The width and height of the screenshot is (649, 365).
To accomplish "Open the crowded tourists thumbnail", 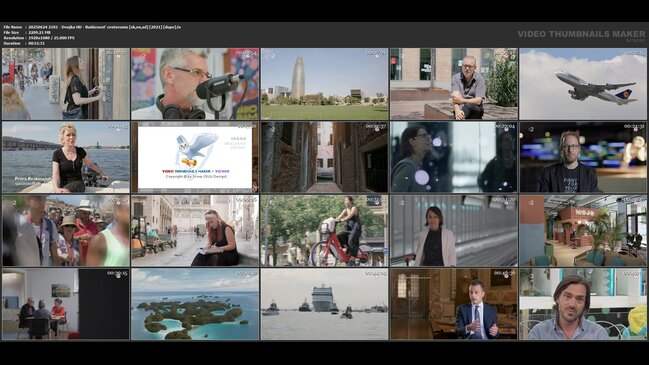I will coord(66,231).
